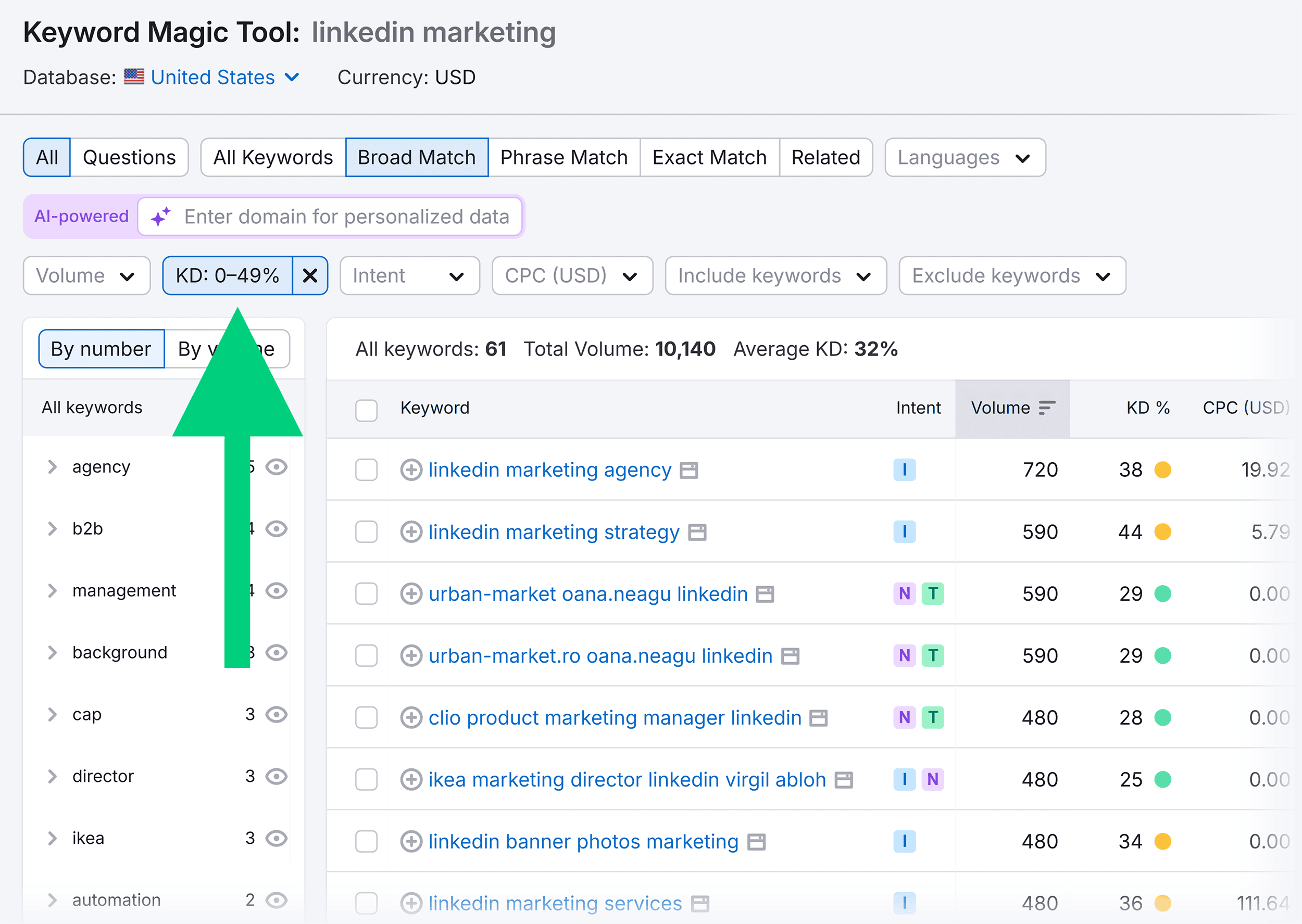The image size is (1302, 924).
Task: Expand the b2b keyword group
Action: pos(53,528)
